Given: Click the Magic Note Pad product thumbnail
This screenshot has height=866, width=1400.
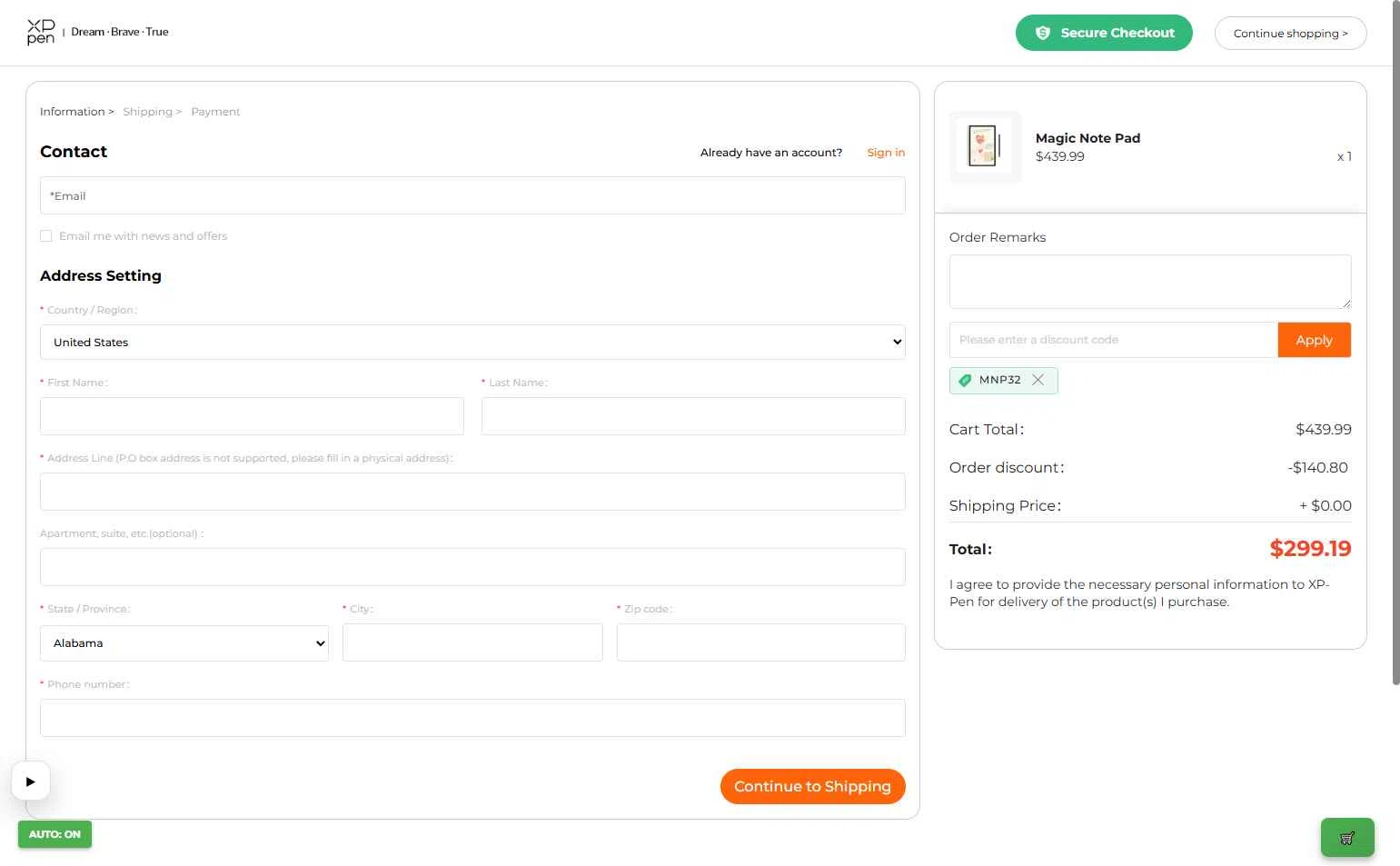Looking at the screenshot, I should [986, 147].
